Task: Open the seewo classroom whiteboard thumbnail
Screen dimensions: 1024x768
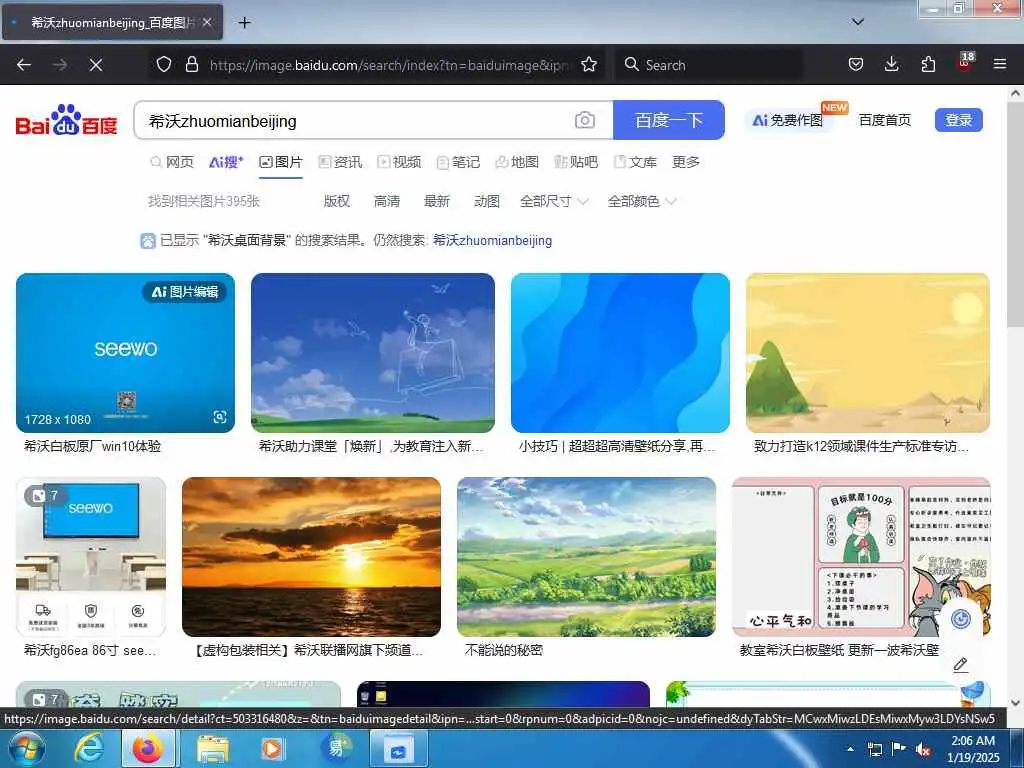Action: point(91,556)
